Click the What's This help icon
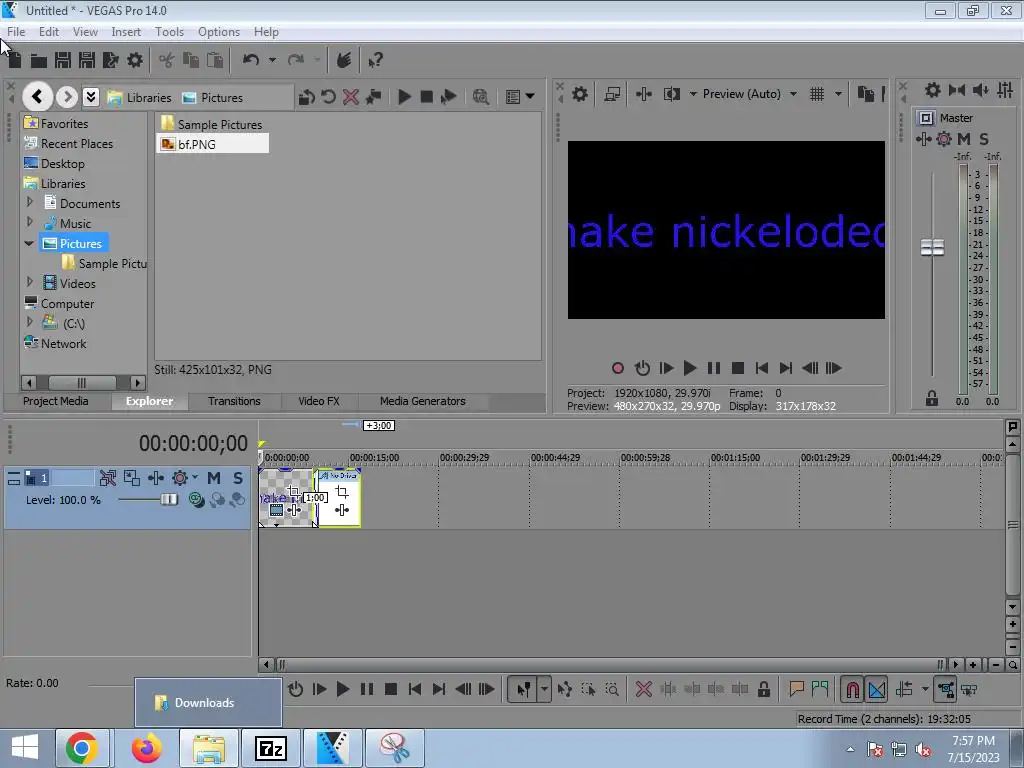The height and width of the screenshot is (768, 1024). 375,61
